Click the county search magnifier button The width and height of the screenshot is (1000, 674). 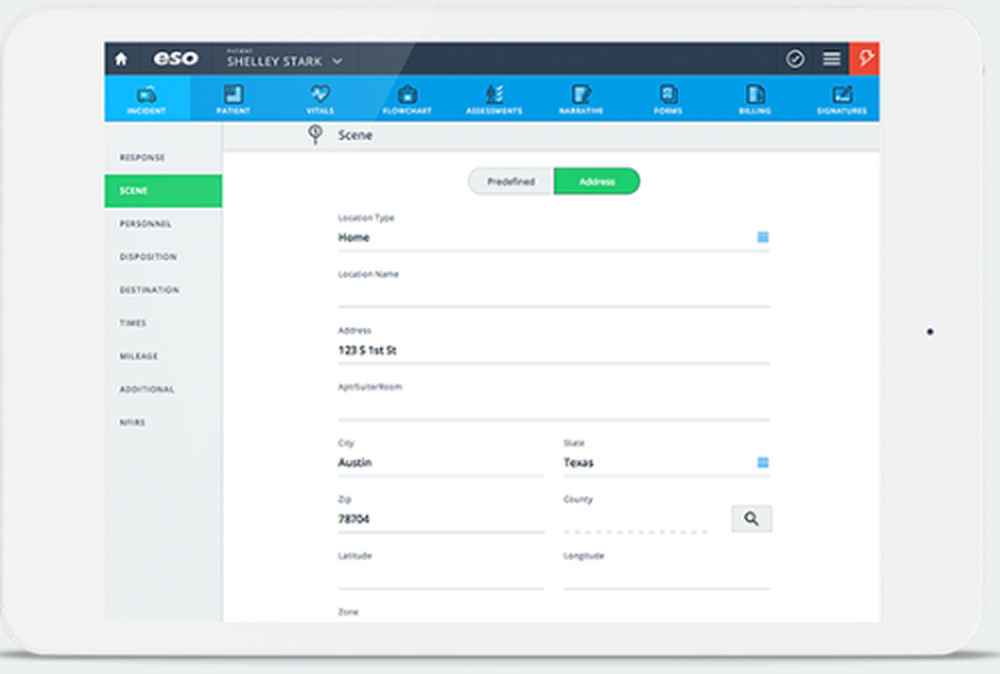(x=751, y=519)
